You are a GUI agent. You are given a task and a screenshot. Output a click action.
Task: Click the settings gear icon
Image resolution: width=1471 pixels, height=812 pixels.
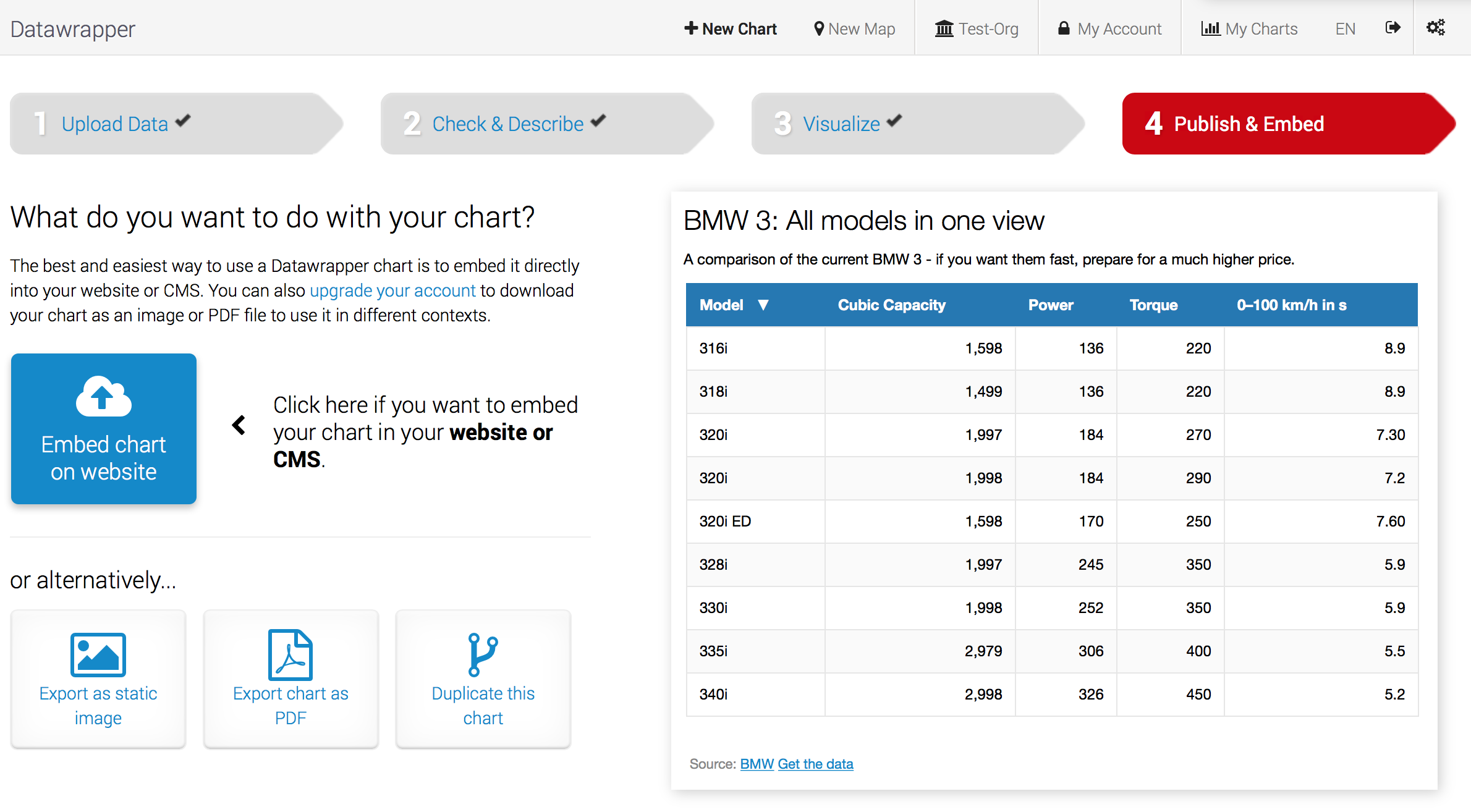click(x=1437, y=28)
